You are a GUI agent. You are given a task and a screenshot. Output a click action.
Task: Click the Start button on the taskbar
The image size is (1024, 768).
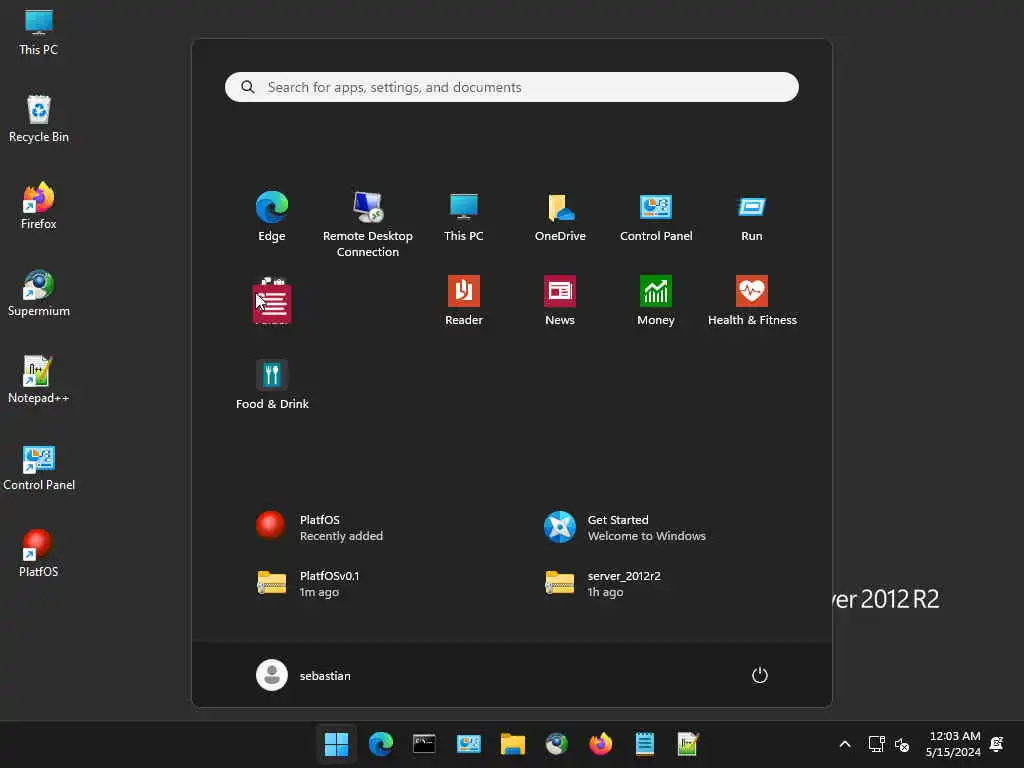coord(336,744)
